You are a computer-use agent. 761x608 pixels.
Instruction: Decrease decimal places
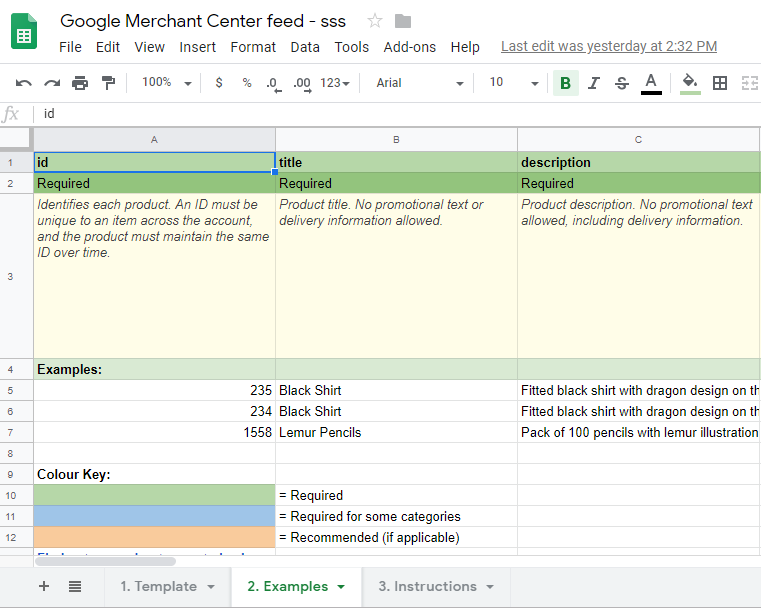tap(274, 83)
